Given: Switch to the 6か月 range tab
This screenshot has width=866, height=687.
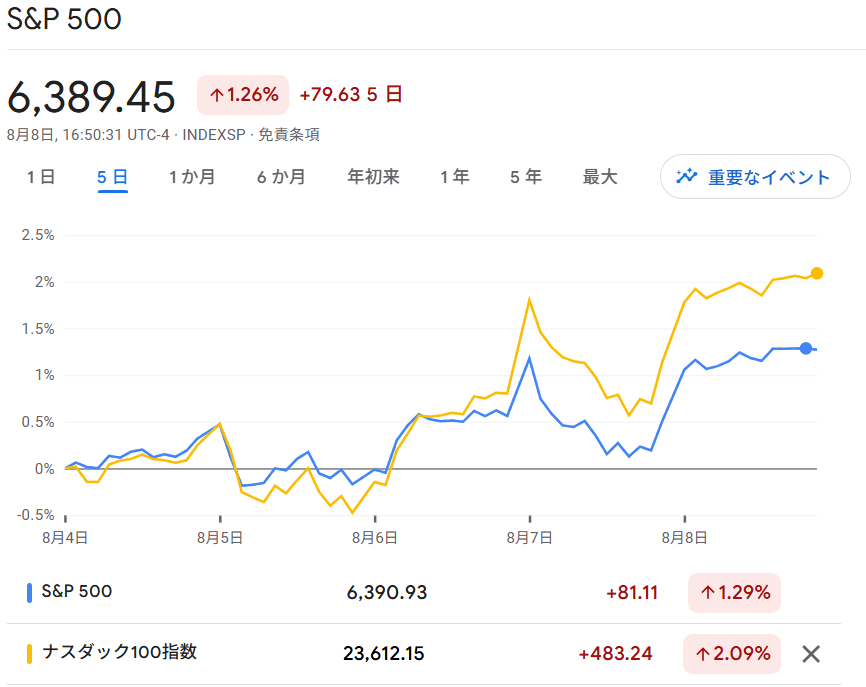Looking at the screenshot, I should 282,177.
